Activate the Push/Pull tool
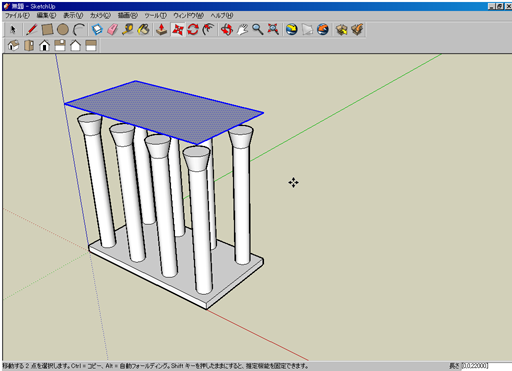The width and height of the screenshot is (512, 371). pos(162,30)
